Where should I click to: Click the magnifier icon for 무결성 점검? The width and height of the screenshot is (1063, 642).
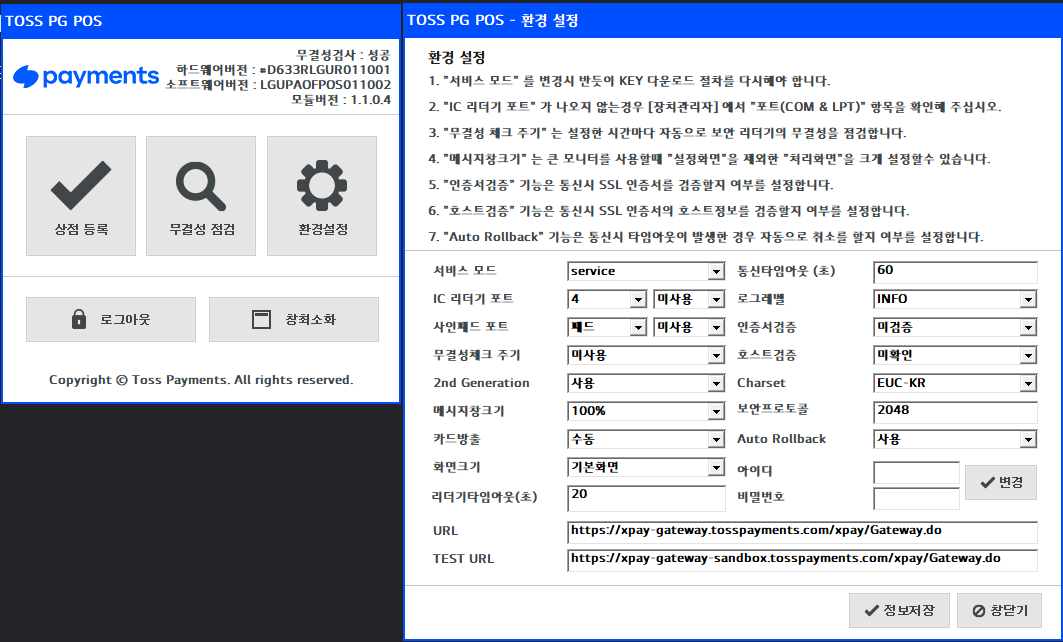coord(201,186)
